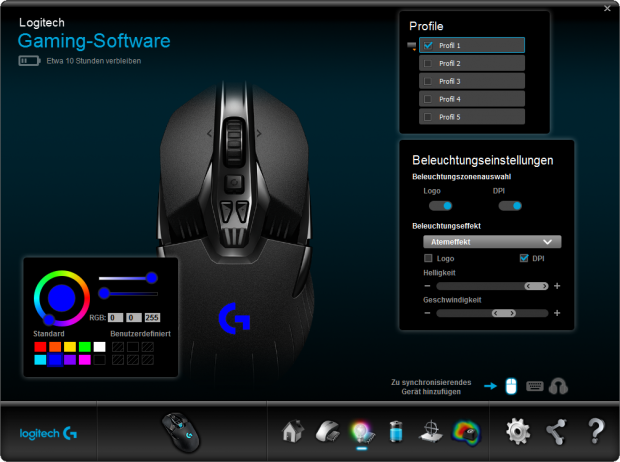Select the Profil 2 row label

click(x=450, y=63)
